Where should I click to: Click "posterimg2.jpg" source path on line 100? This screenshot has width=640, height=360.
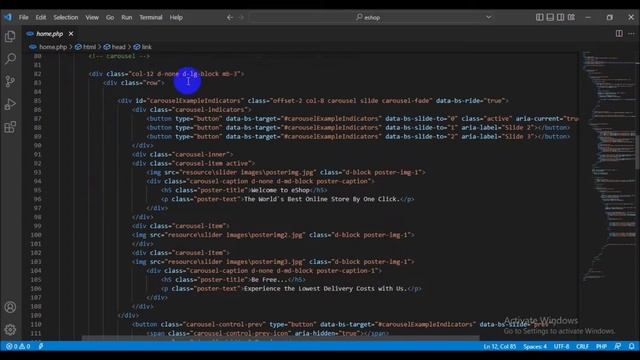[x=276, y=235]
